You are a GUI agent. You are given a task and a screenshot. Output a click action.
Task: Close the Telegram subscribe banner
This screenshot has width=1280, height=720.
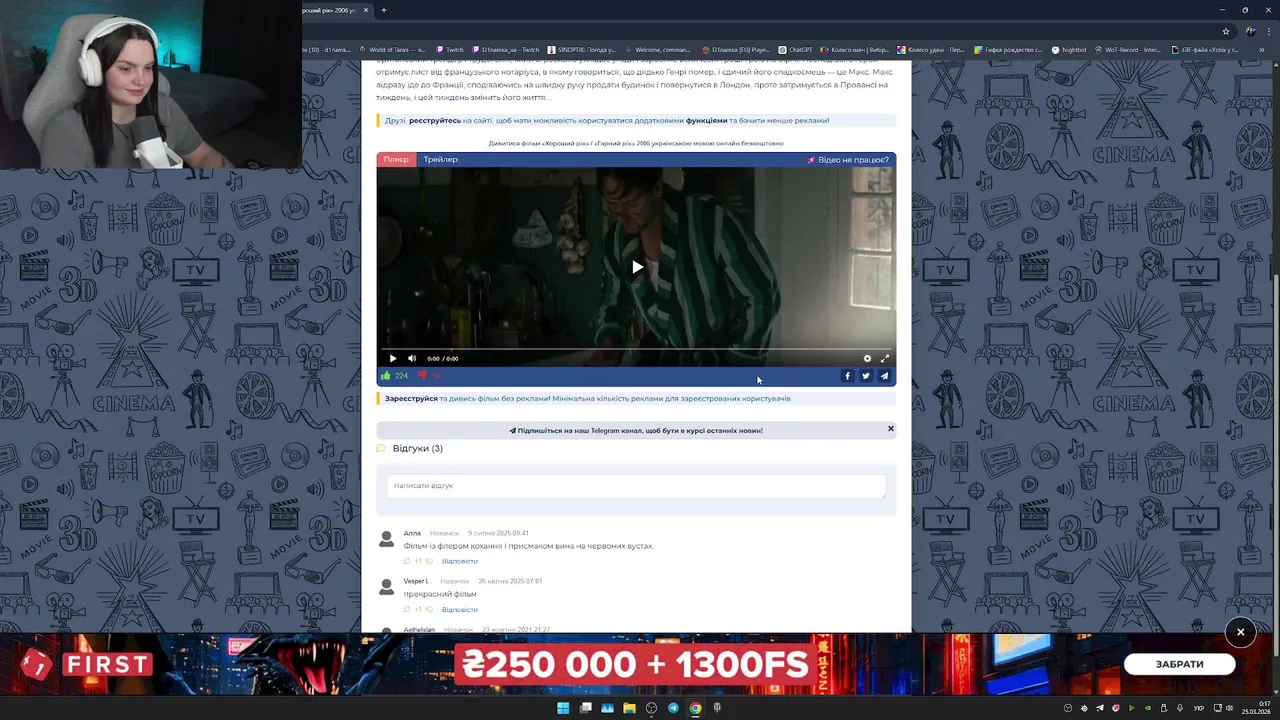coord(891,429)
